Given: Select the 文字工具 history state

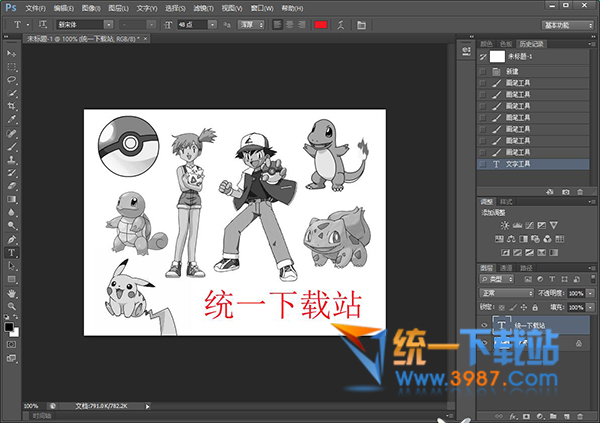Looking at the screenshot, I should [533, 164].
